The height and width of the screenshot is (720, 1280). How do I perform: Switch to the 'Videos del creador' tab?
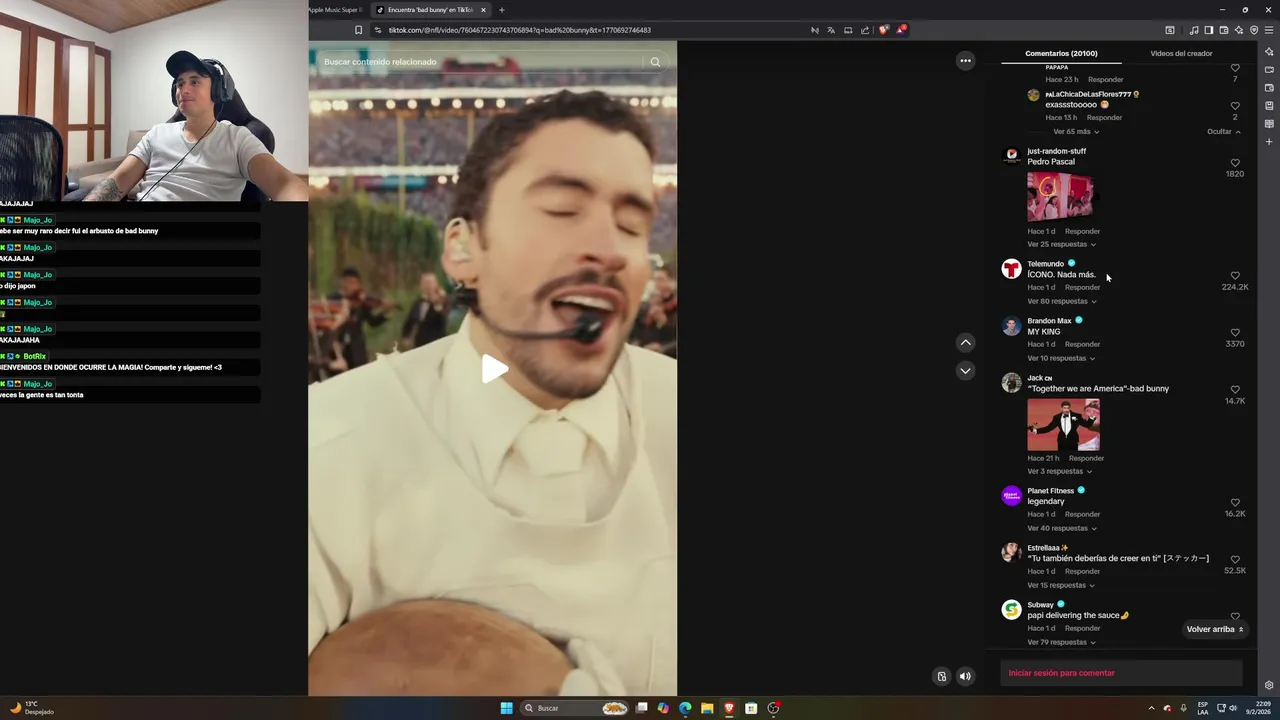(1181, 53)
